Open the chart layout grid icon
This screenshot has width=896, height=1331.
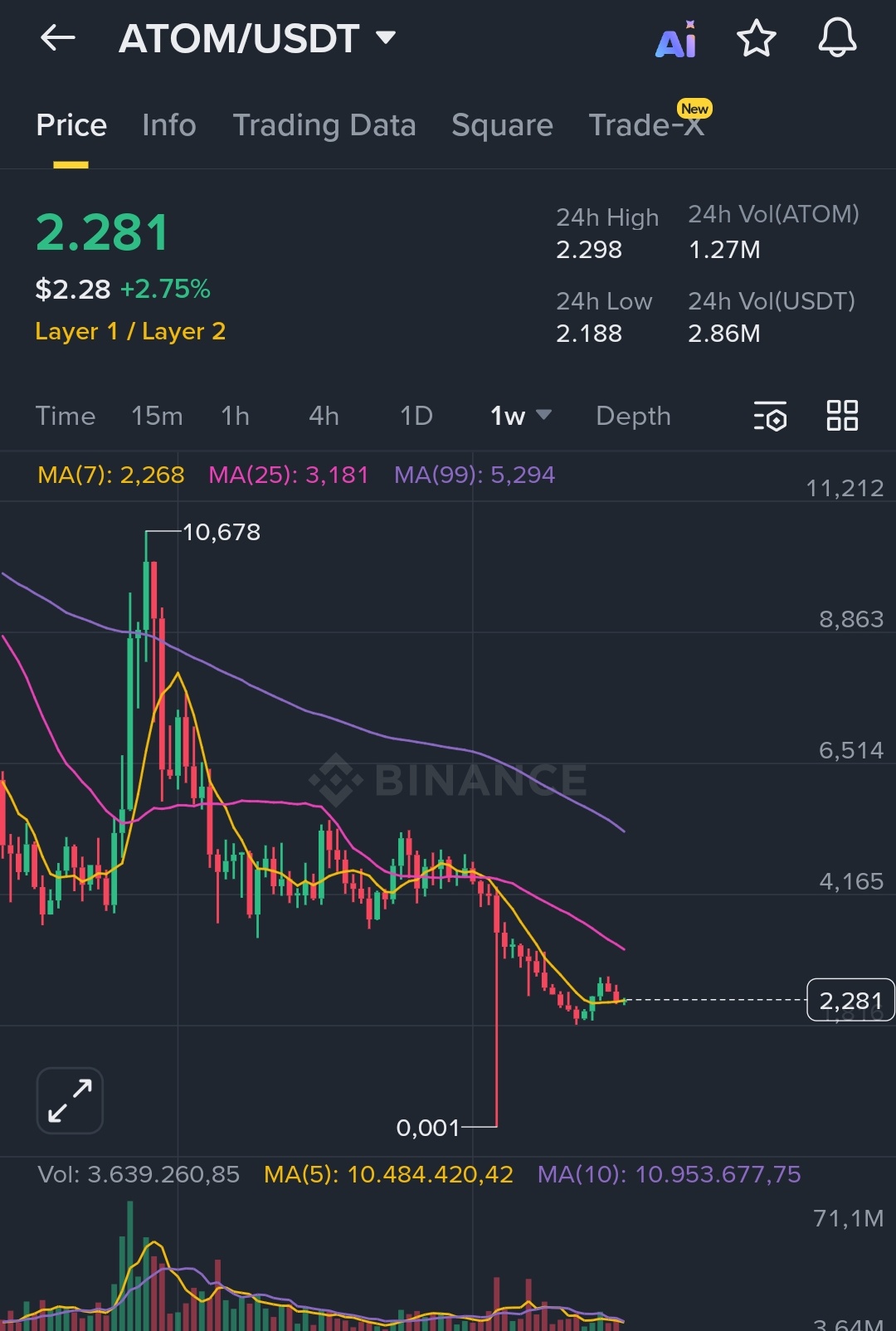pos(842,415)
